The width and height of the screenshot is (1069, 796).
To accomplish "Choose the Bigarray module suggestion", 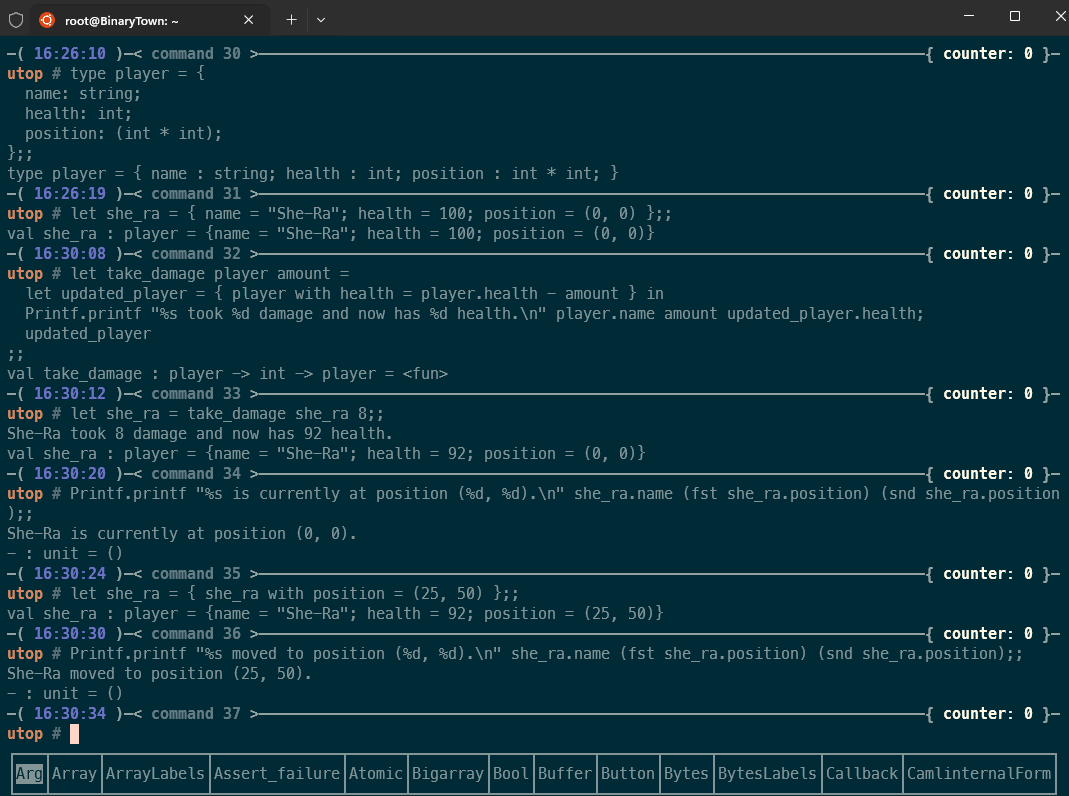I will click(448, 773).
